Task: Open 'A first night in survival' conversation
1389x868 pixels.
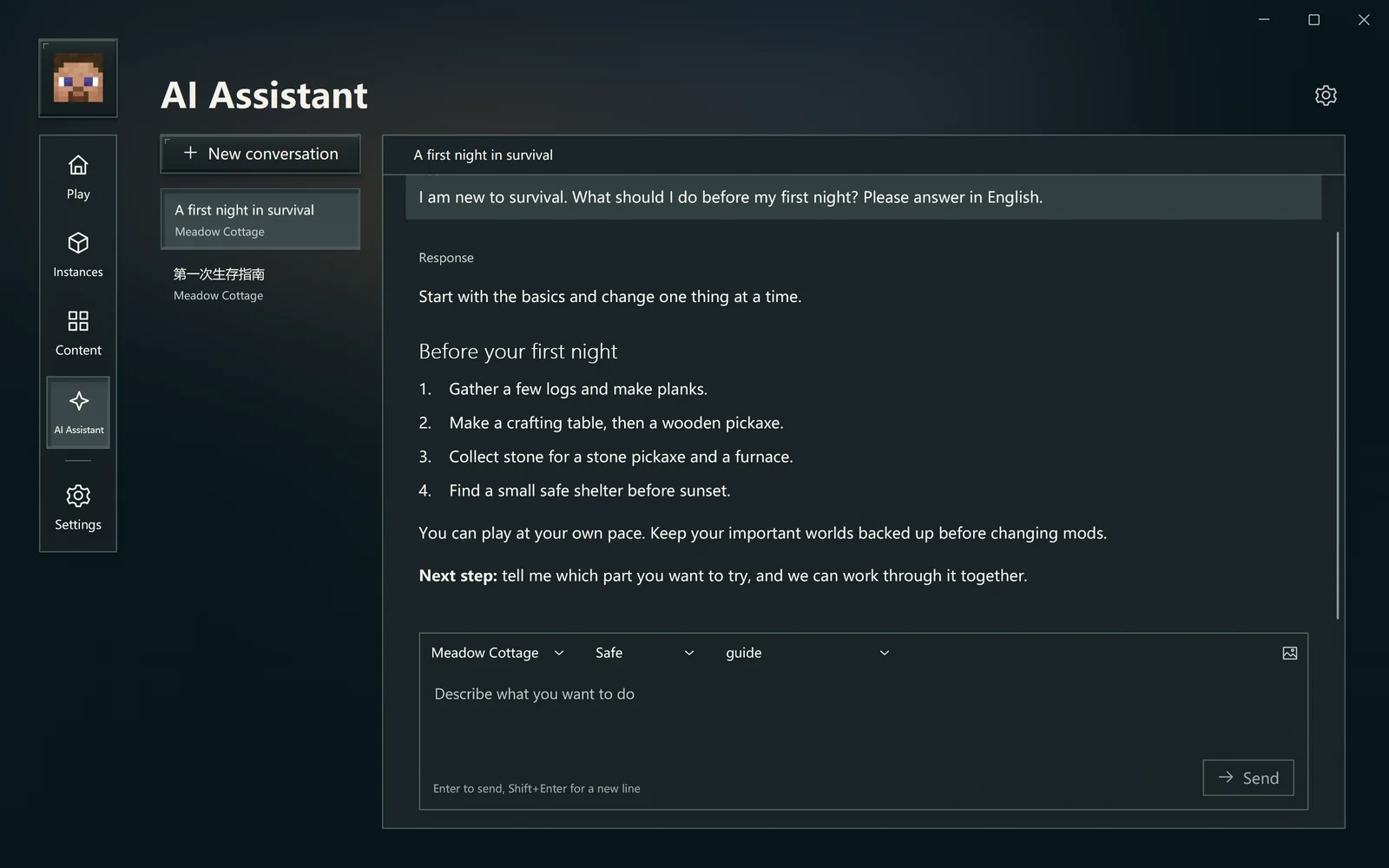Action: [260, 220]
